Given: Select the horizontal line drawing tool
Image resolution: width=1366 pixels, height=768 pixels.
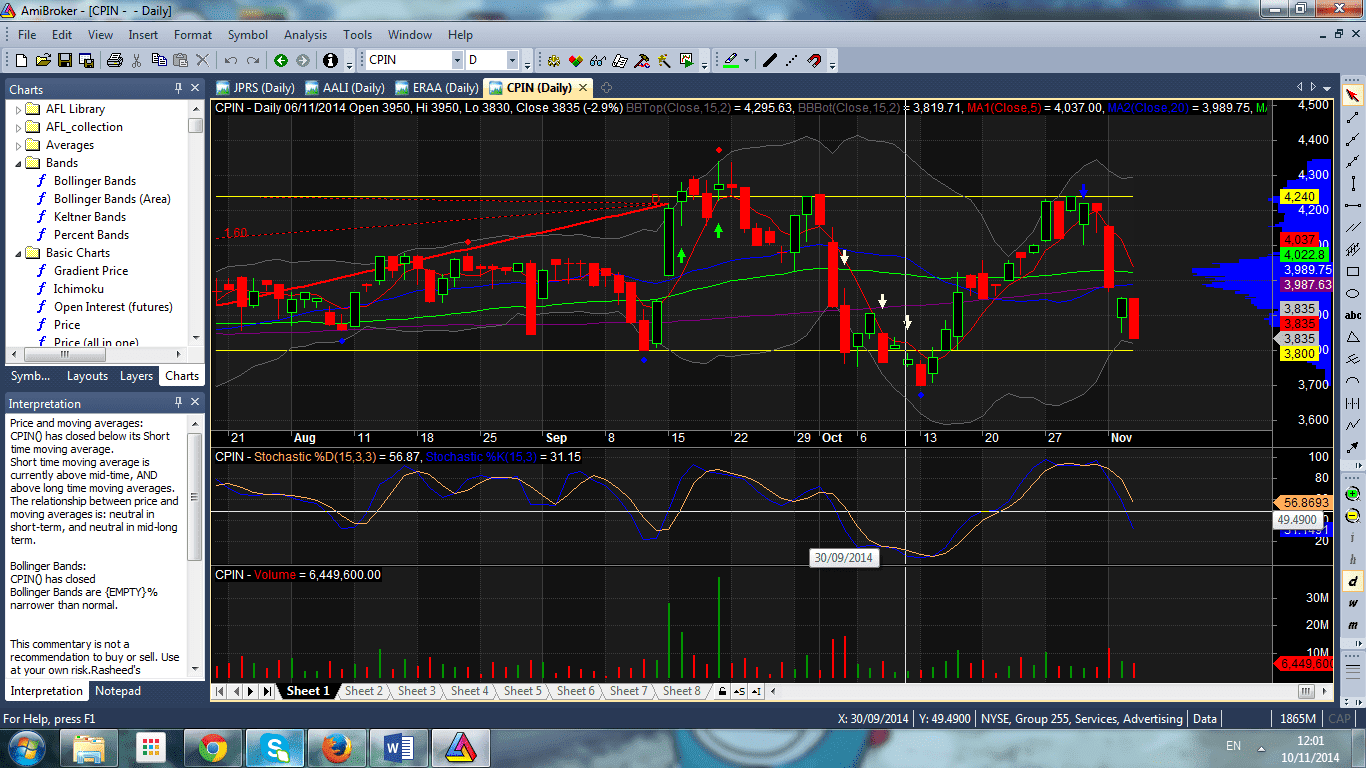Looking at the screenshot, I should pos(1353,206).
